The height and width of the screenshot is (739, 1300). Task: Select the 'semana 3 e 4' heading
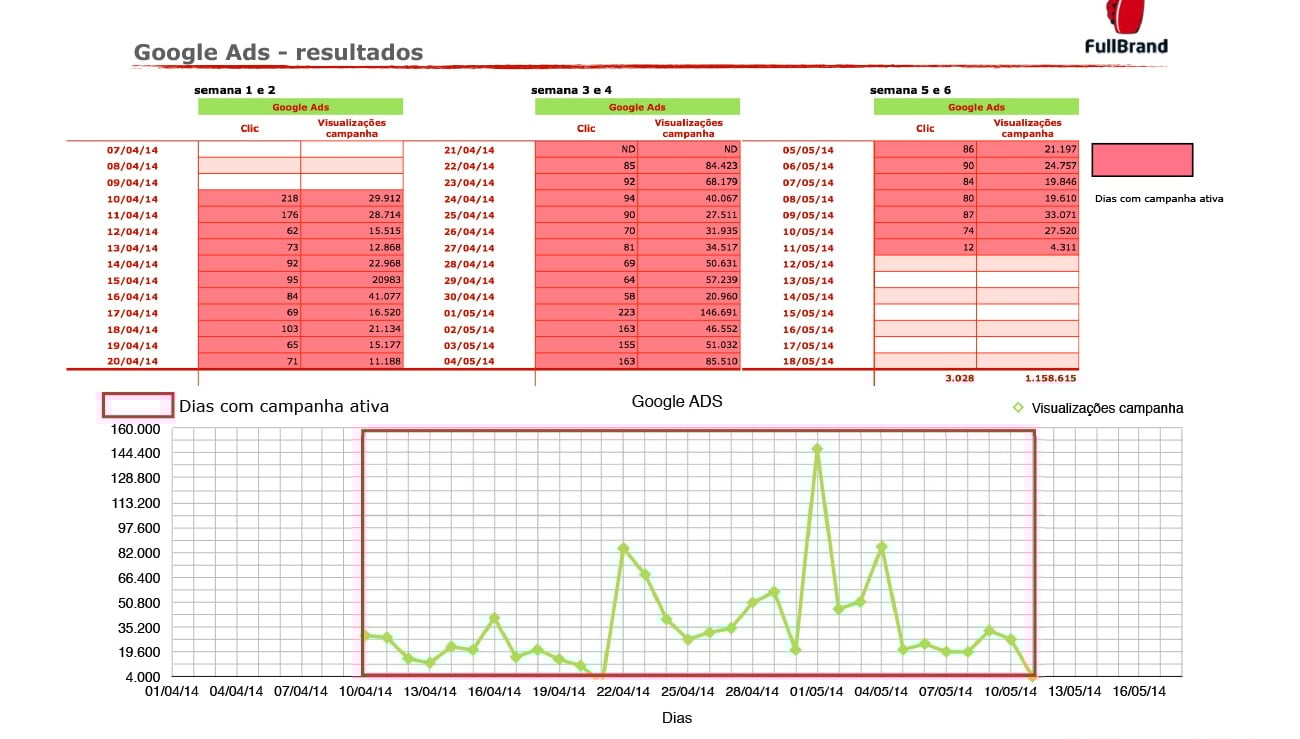(x=572, y=90)
